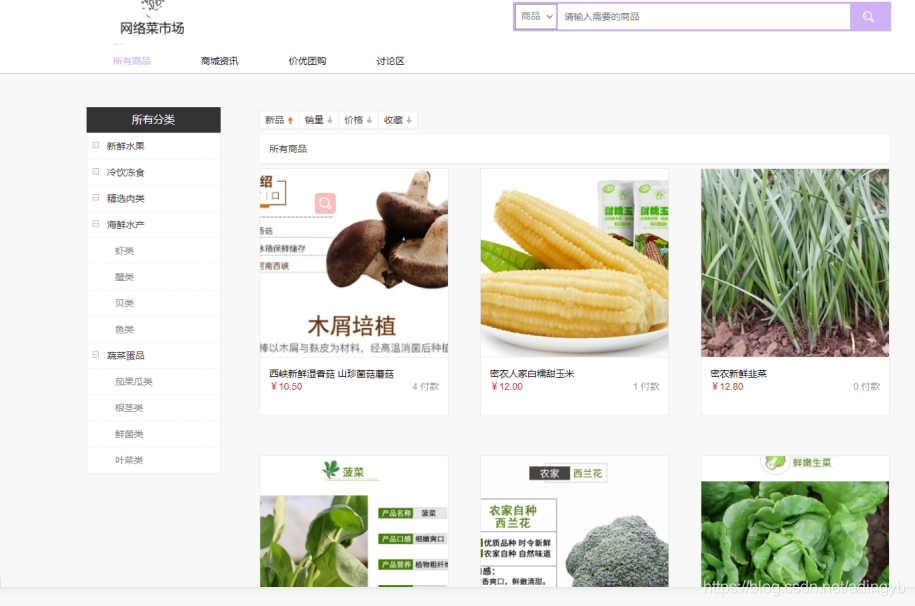This screenshot has height=606, width=915.
Task: Click the 网络菜市场 site logo
Action: (152, 19)
